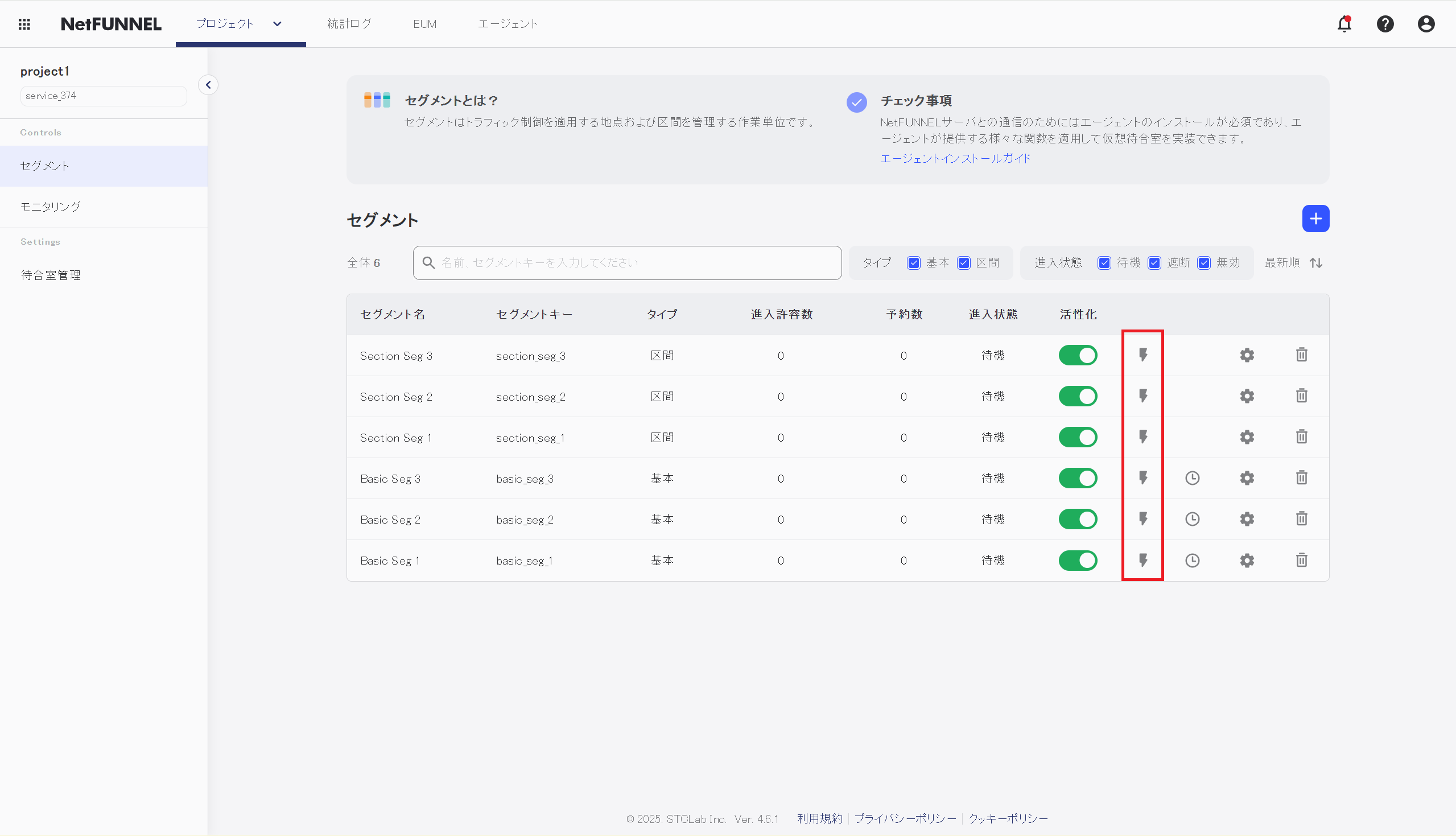The image size is (1456, 836).
Task: Turn off Basic Seg 2 activation switch
Action: pos(1078,518)
